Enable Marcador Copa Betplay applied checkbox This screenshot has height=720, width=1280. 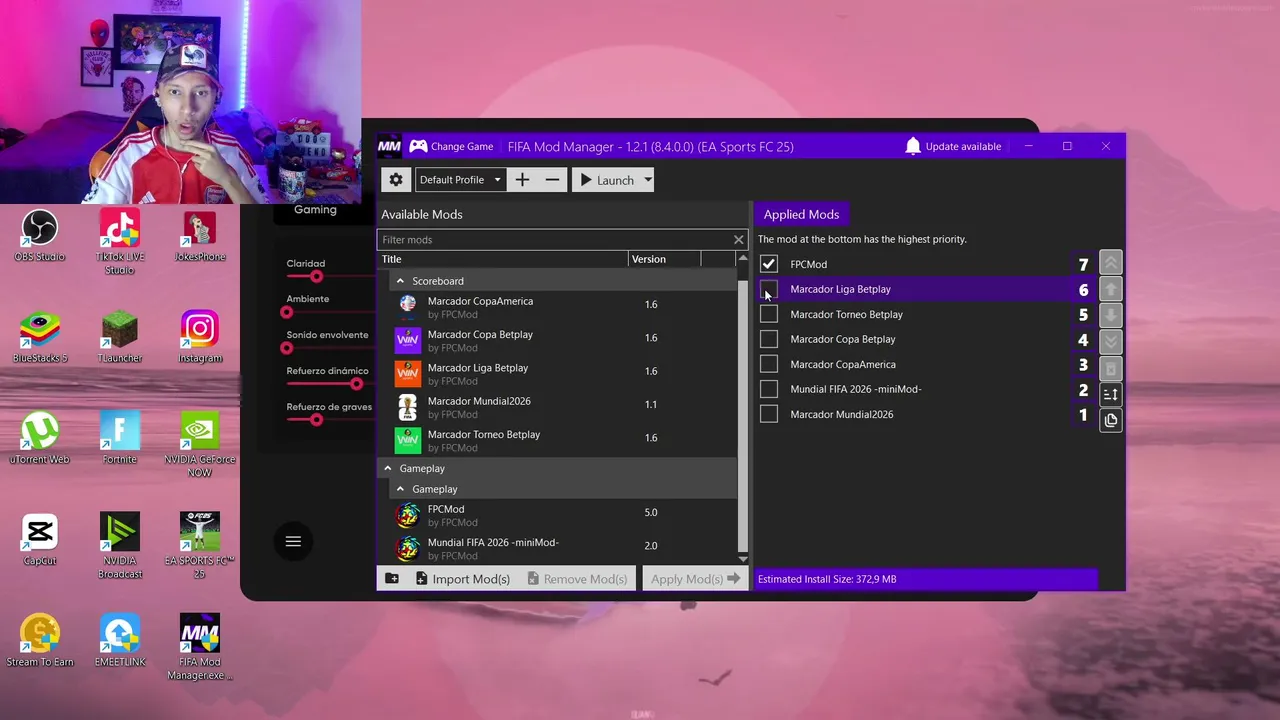pos(768,339)
